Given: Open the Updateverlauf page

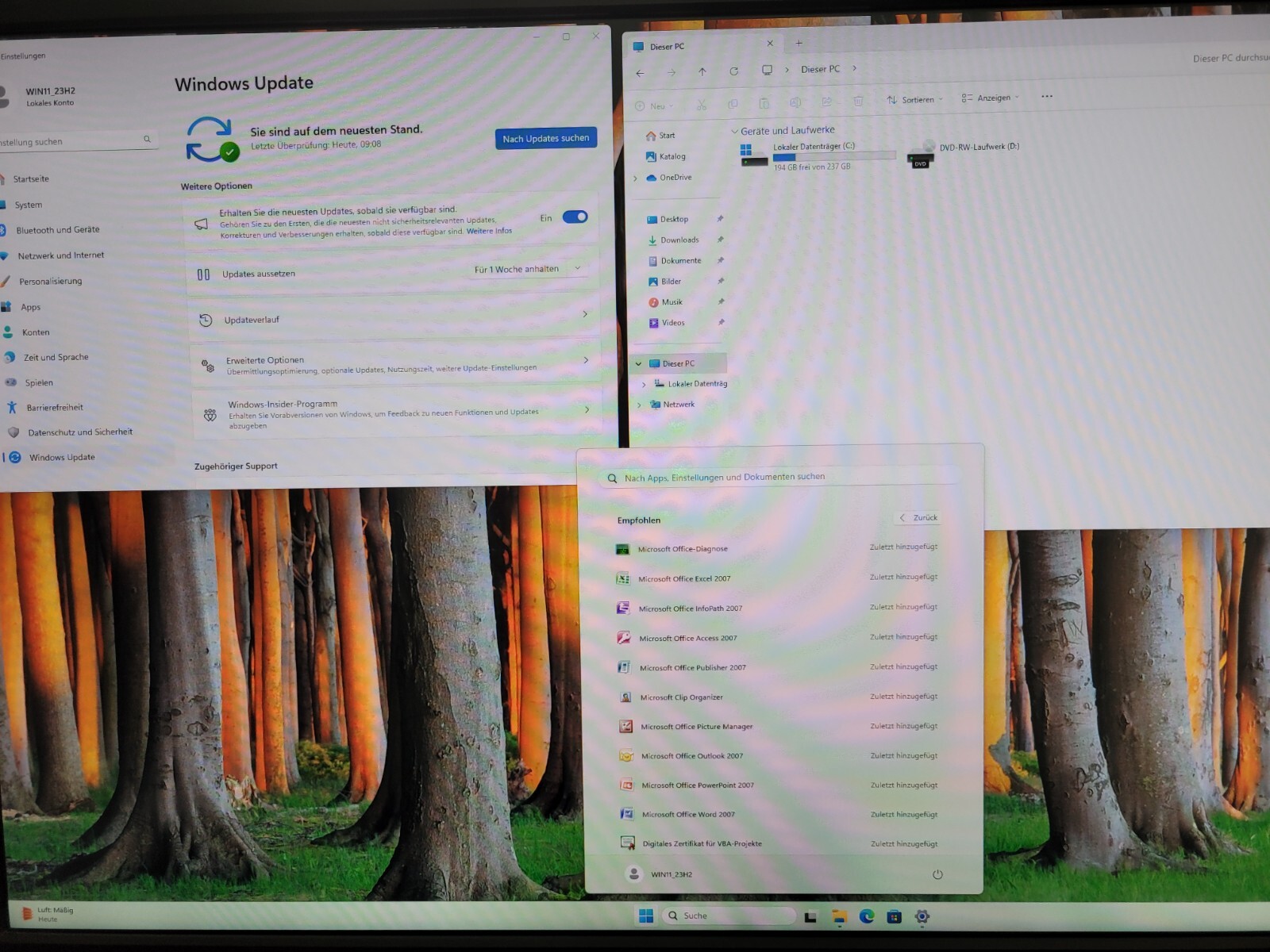Looking at the screenshot, I should click(394, 317).
